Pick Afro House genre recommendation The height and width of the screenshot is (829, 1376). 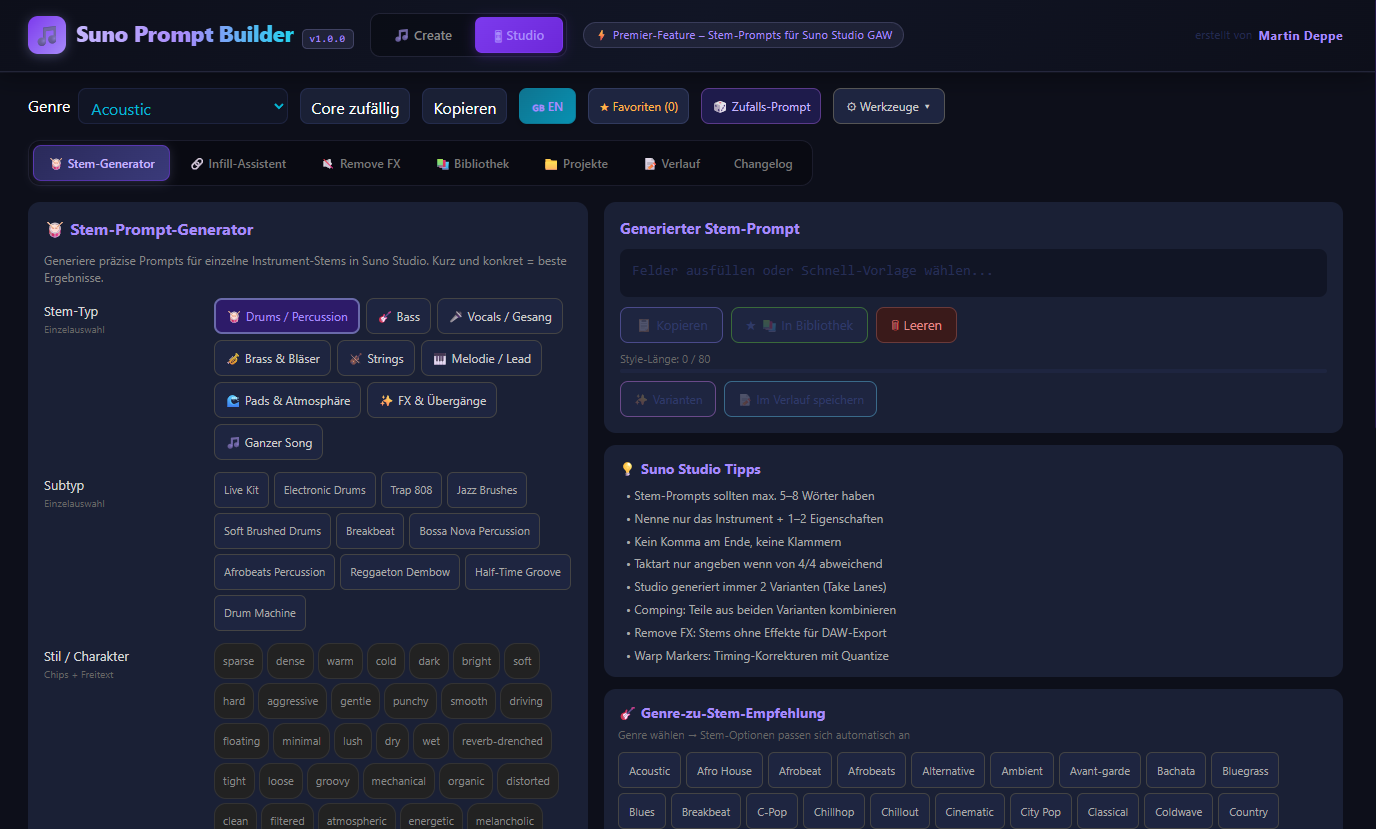724,771
